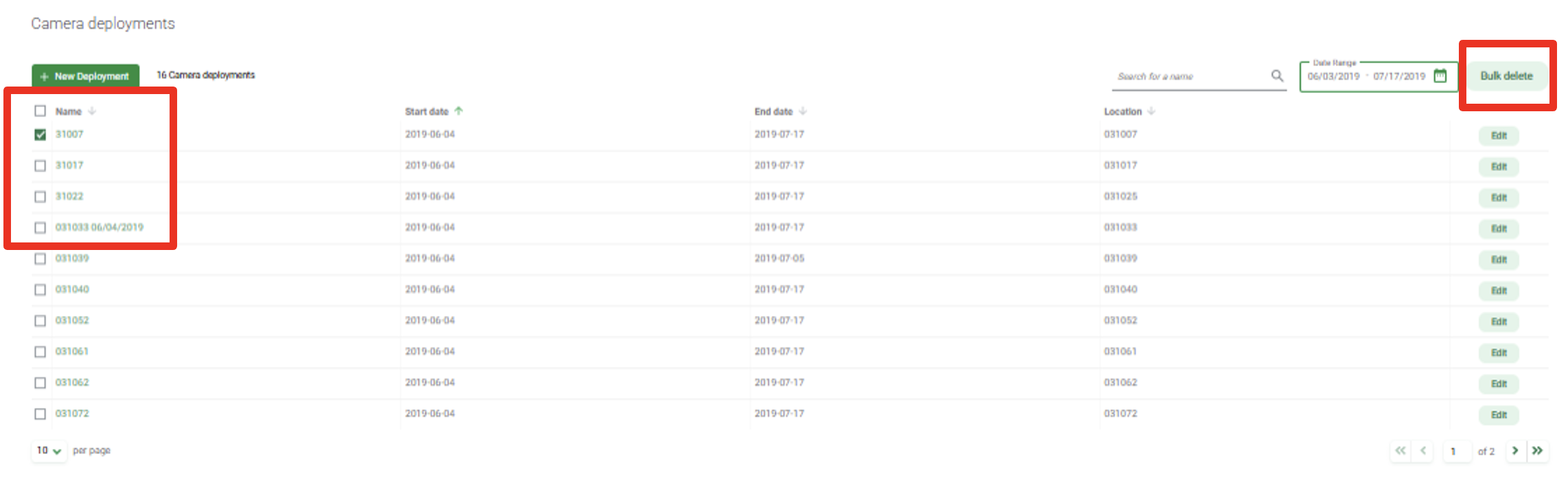Uncheck the 31007 deployment checkbox
The image size is (1568, 478).
[41, 135]
